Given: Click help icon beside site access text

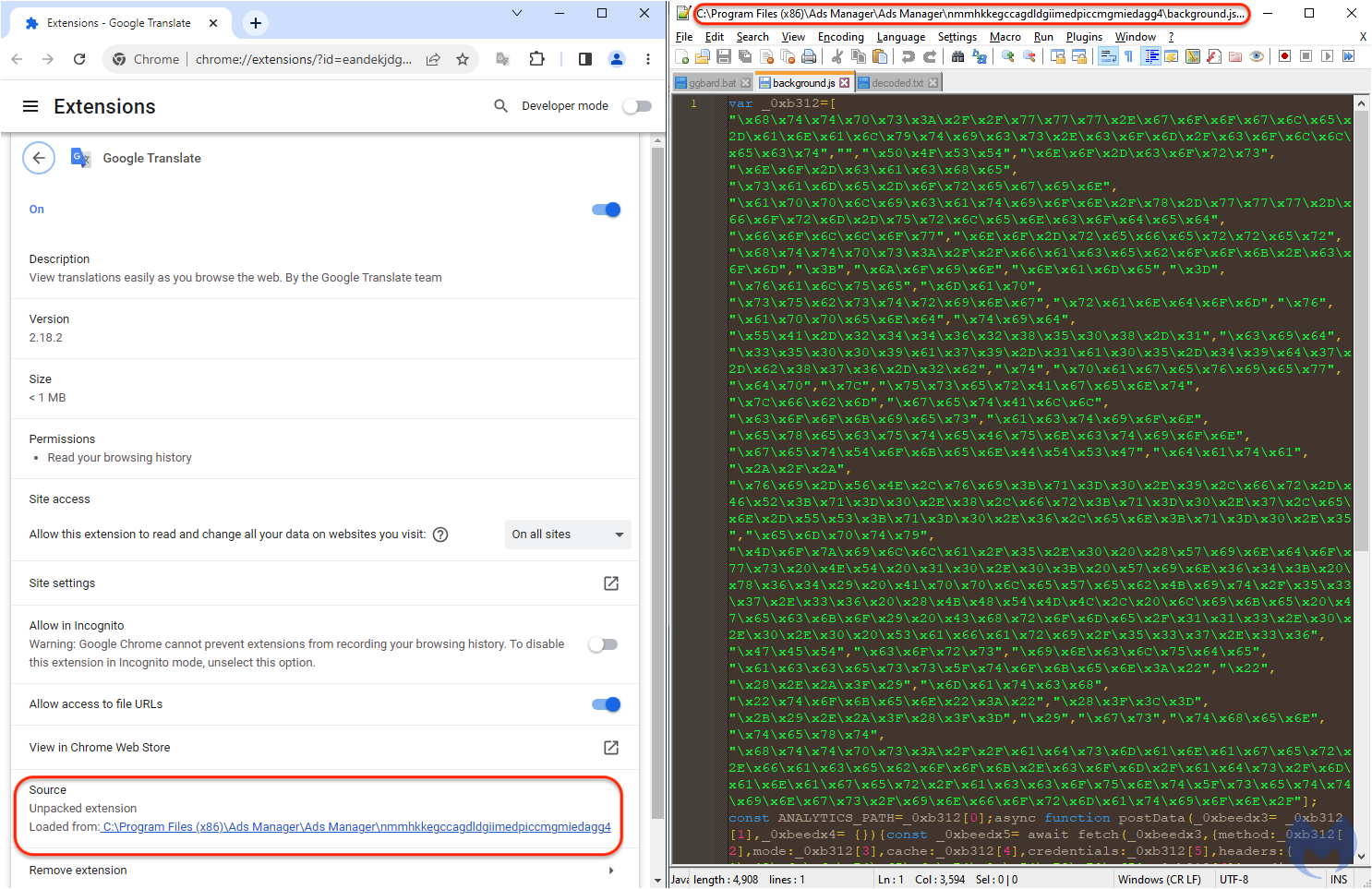Looking at the screenshot, I should tap(440, 535).
